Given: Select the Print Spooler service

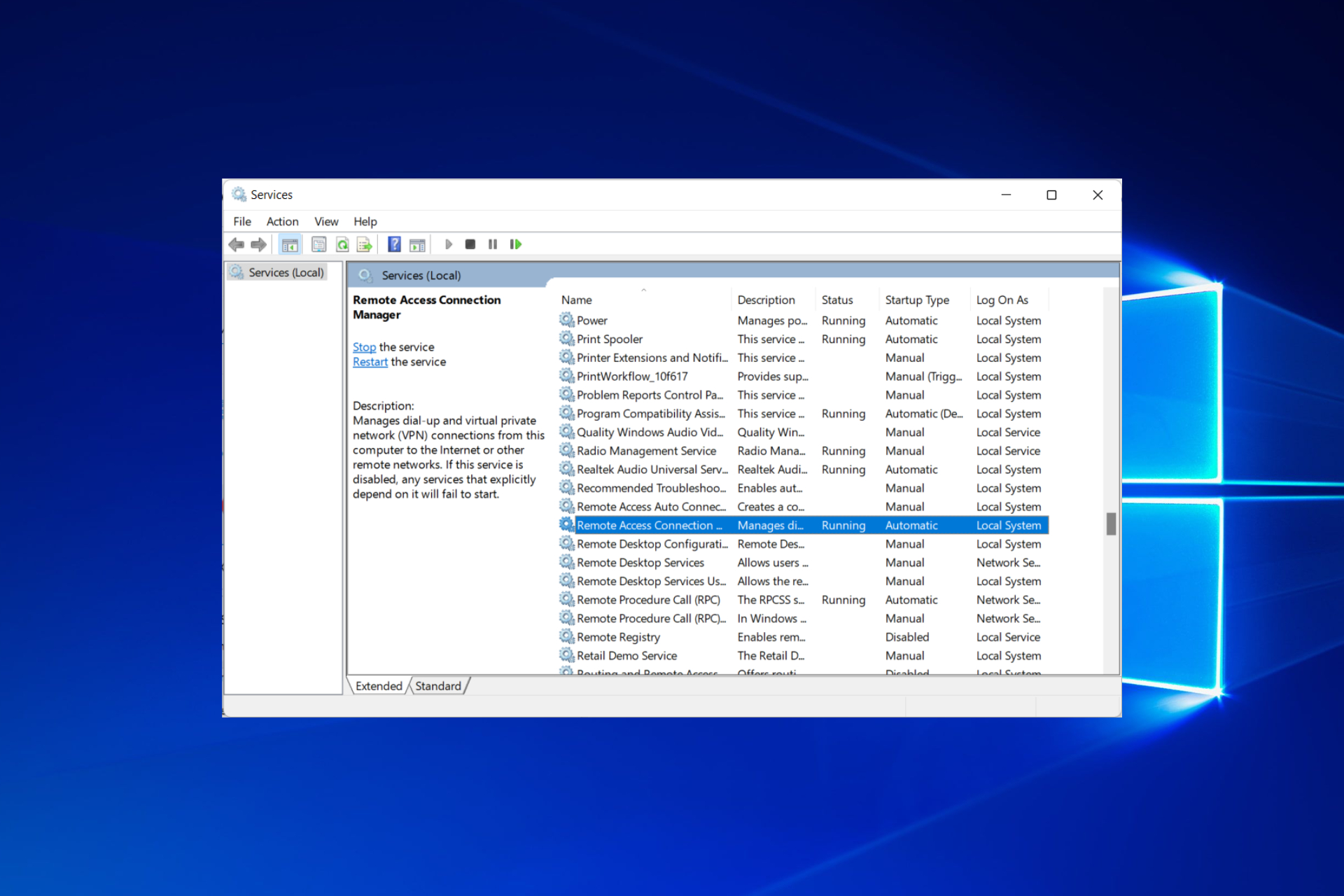Looking at the screenshot, I should point(803,339).
